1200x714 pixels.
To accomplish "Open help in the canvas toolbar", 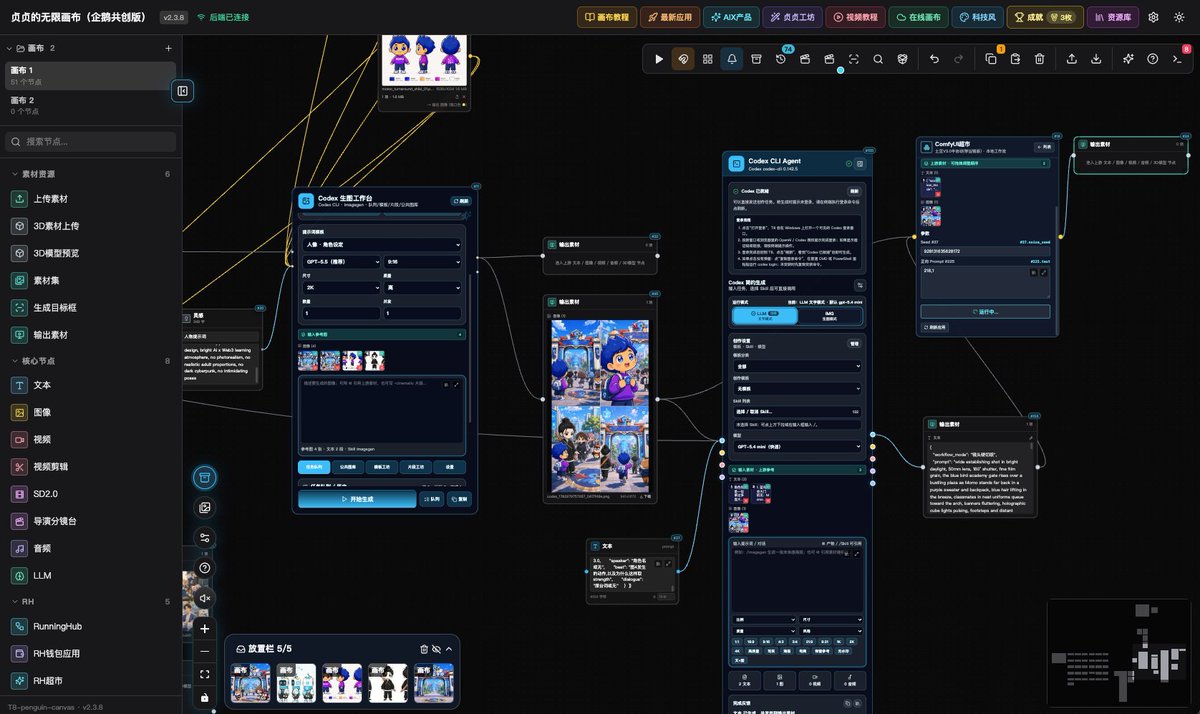I will click(1153, 59).
